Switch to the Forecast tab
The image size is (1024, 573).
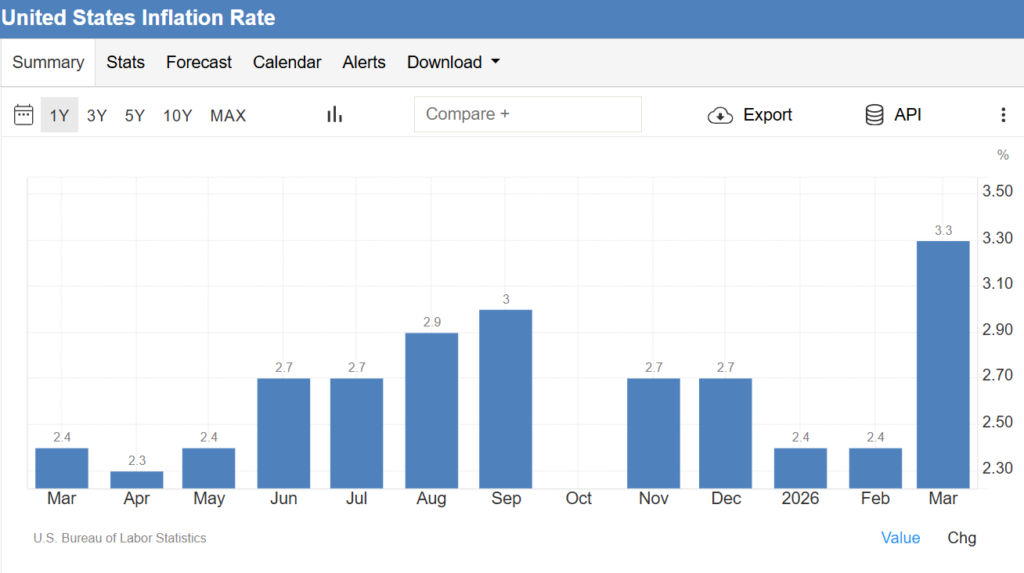tap(199, 62)
